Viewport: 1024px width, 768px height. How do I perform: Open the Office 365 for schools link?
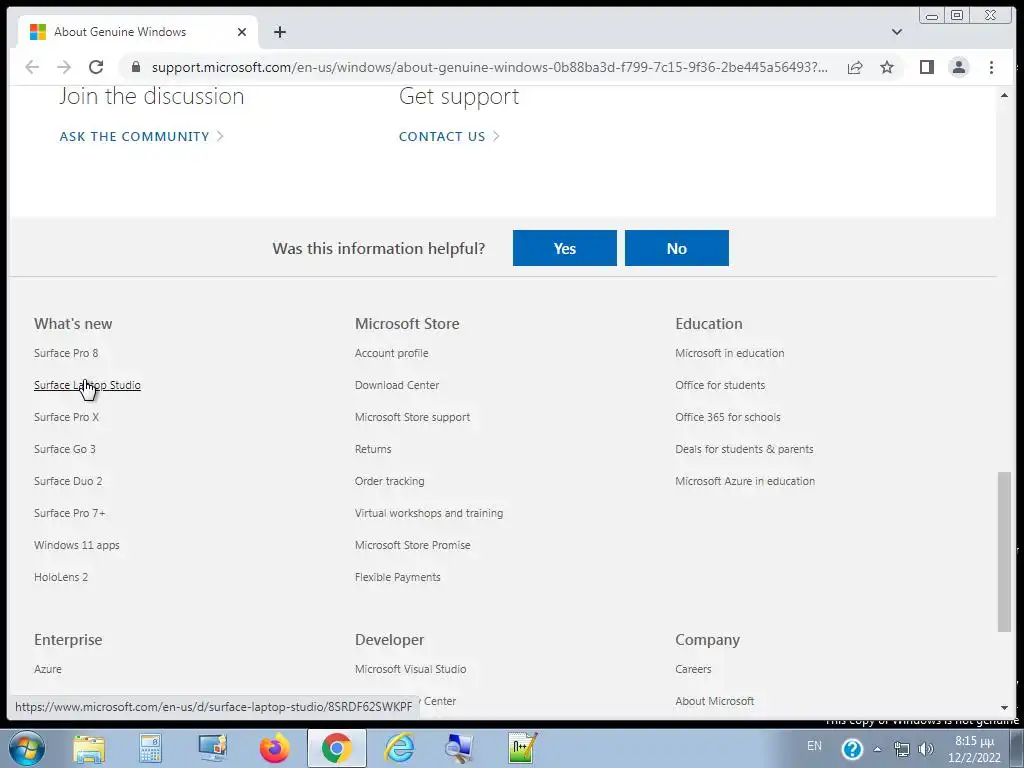click(728, 417)
